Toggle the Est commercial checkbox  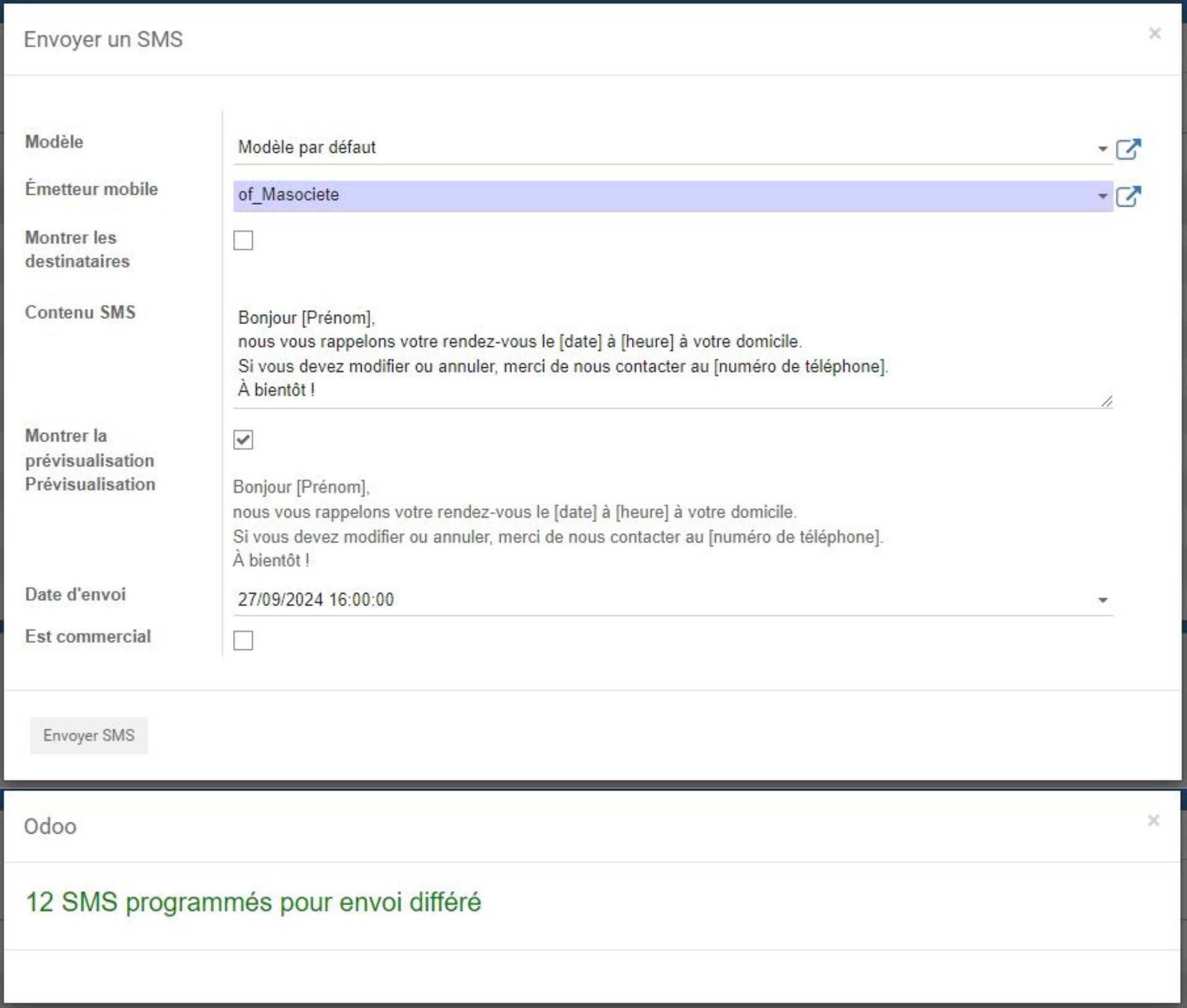pos(244,636)
